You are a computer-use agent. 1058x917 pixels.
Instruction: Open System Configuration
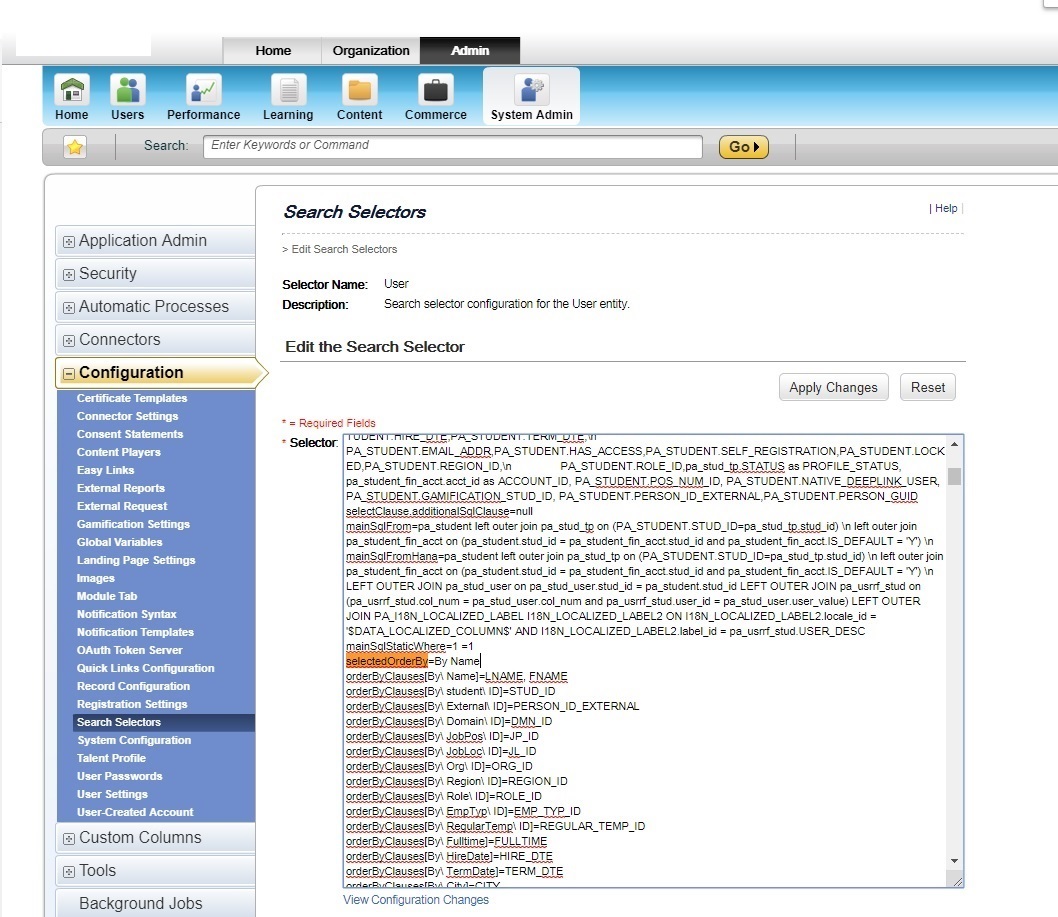(x=134, y=740)
